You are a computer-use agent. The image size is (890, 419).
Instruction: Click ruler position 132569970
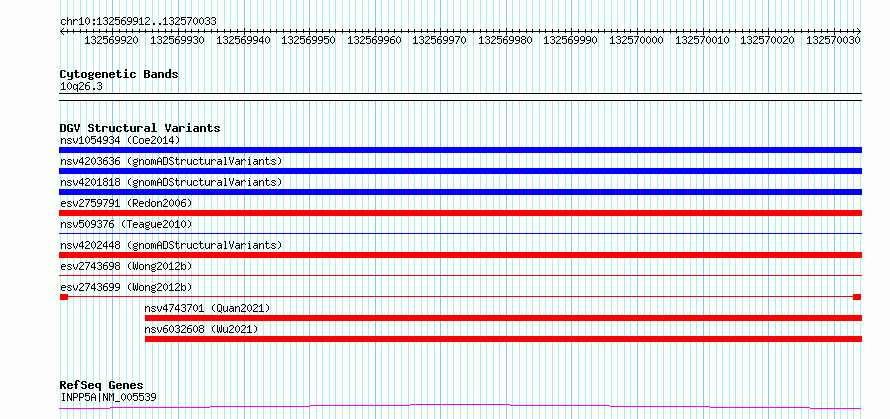point(439,40)
